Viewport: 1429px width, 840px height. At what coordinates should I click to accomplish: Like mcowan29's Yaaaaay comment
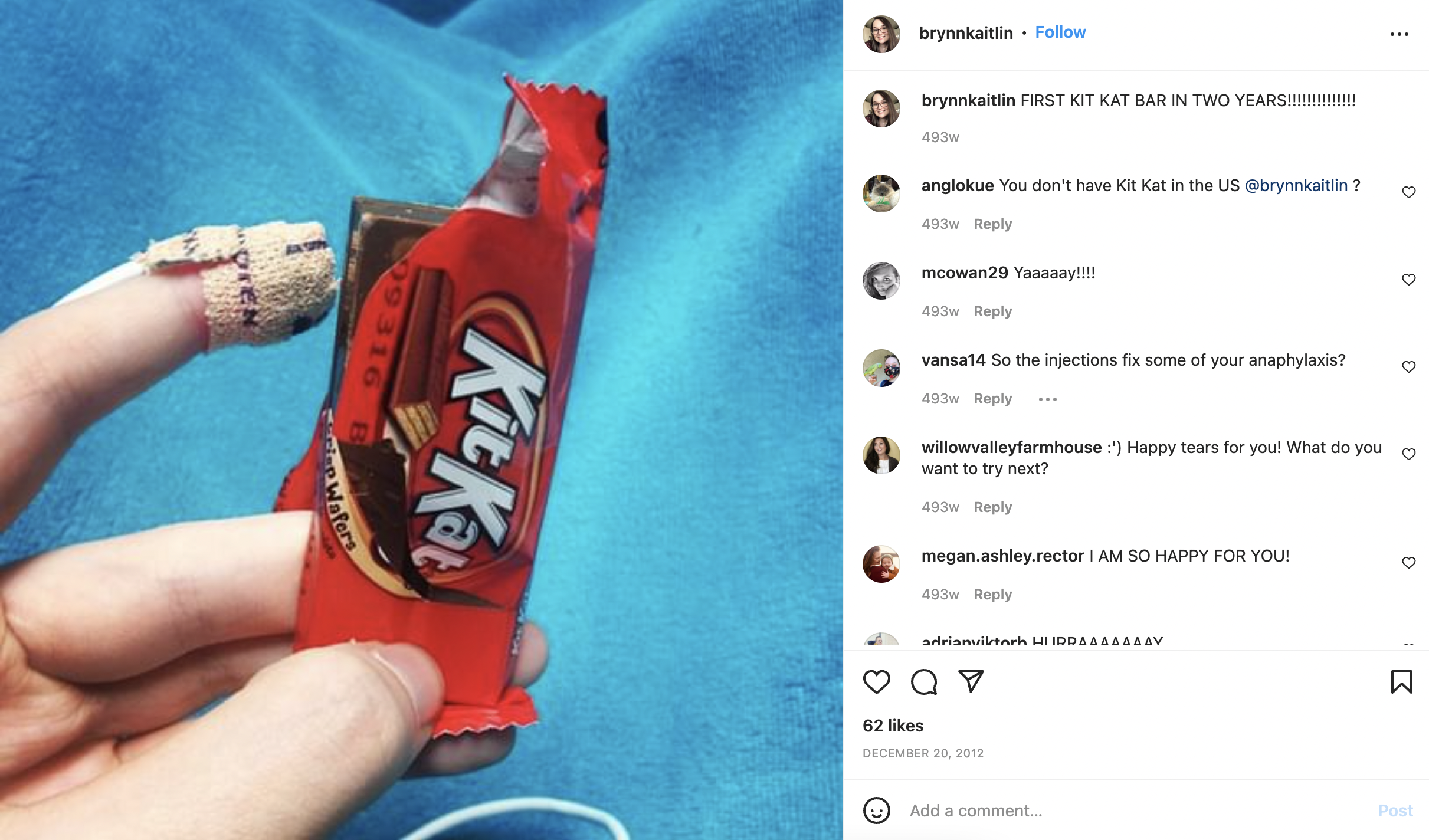coord(1409,280)
